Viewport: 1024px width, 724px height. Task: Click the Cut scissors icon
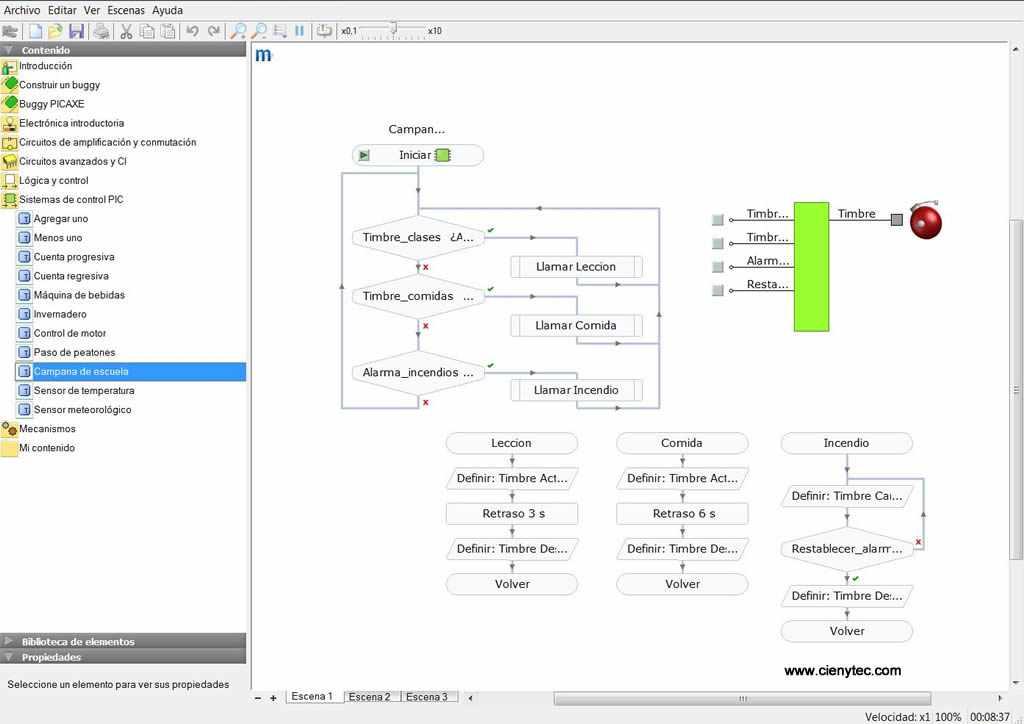click(x=127, y=31)
